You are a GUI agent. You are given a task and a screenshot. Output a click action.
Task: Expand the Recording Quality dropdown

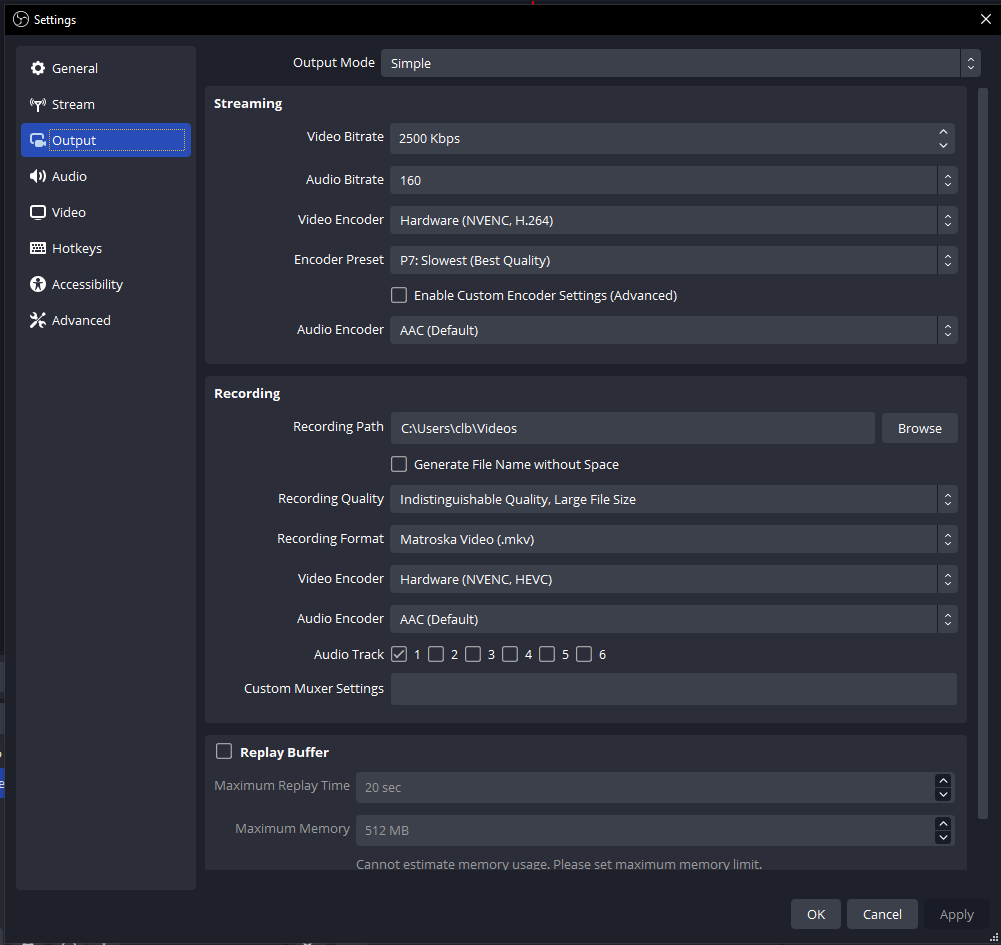673,499
